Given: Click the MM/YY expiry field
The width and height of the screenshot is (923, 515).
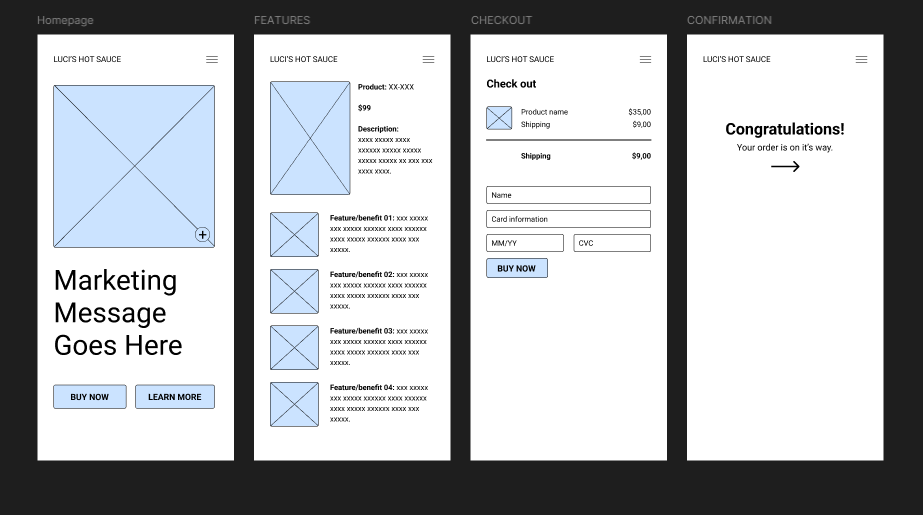Looking at the screenshot, I should pyautogui.click(x=525, y=243).
